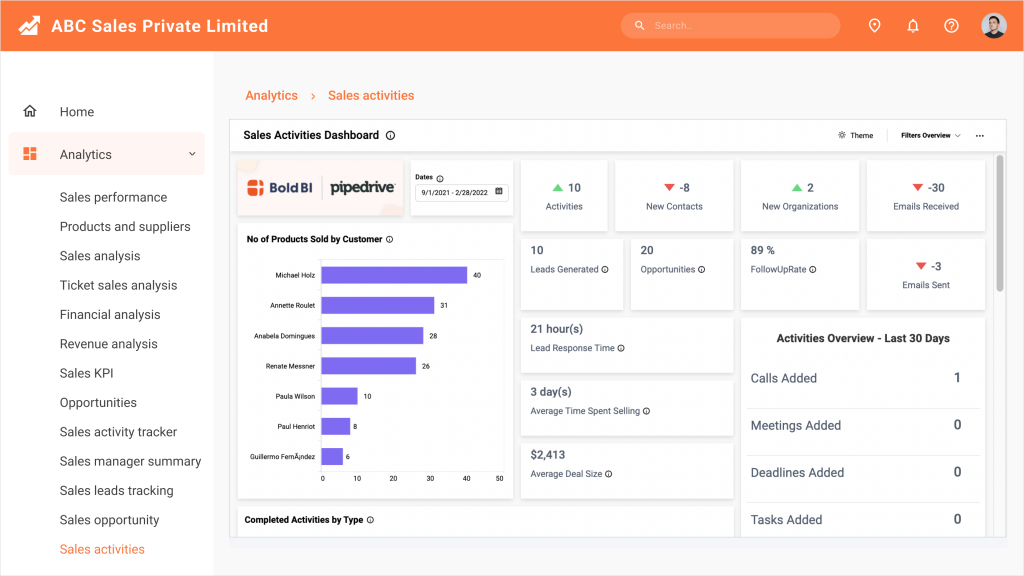Click the location pin icon in the header
Viewport: 1024px width, 576px height.
874,25
